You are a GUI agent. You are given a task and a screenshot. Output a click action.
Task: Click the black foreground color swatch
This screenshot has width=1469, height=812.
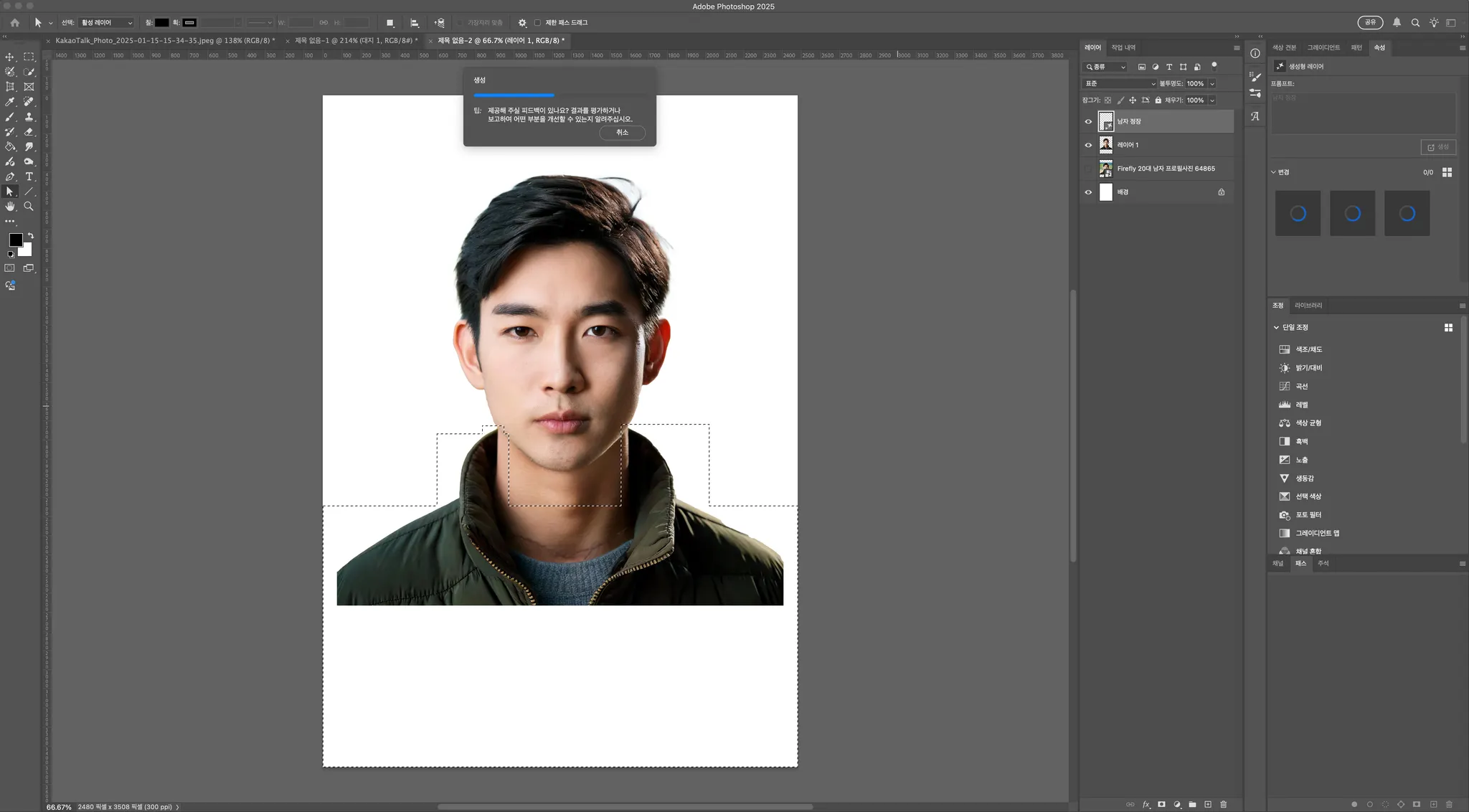(x=15, y=240)
